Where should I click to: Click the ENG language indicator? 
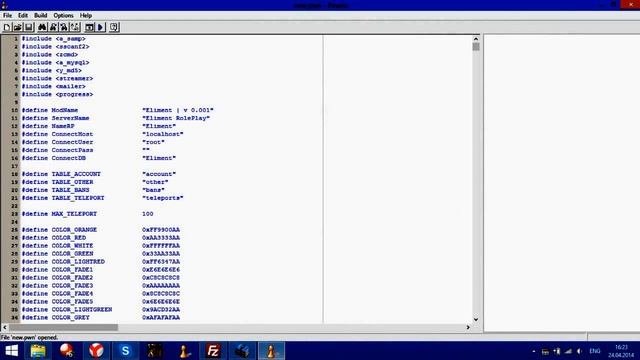[x=595, y=351]
